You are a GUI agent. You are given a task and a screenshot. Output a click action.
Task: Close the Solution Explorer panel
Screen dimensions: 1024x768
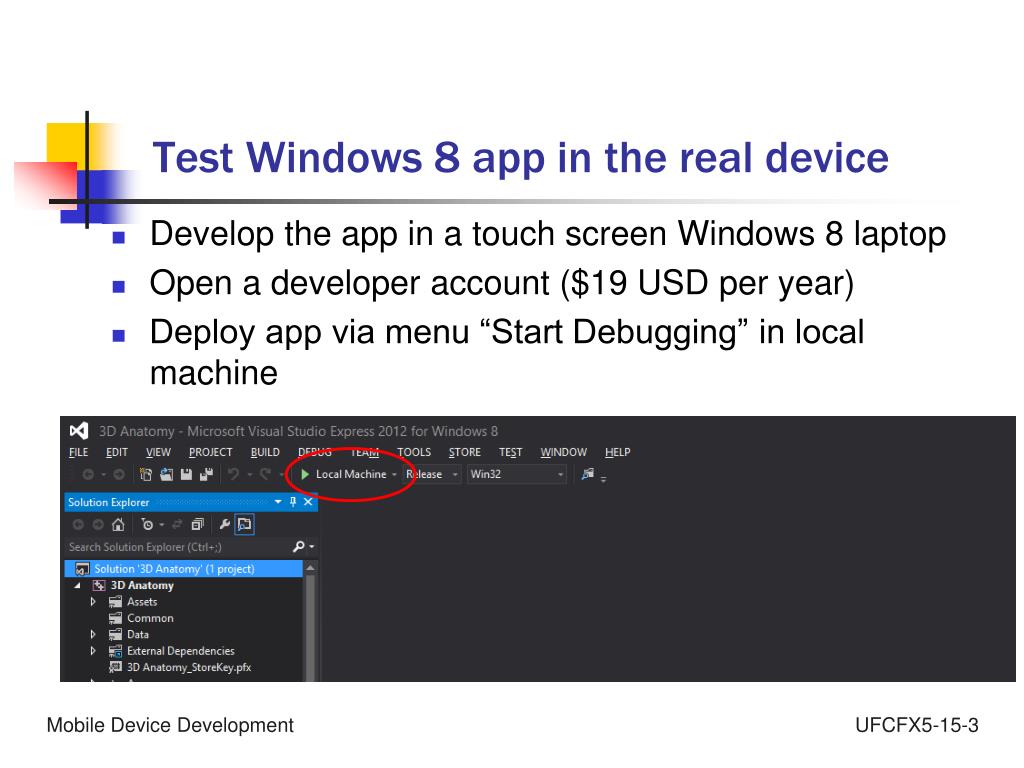[x=308, y=502]
